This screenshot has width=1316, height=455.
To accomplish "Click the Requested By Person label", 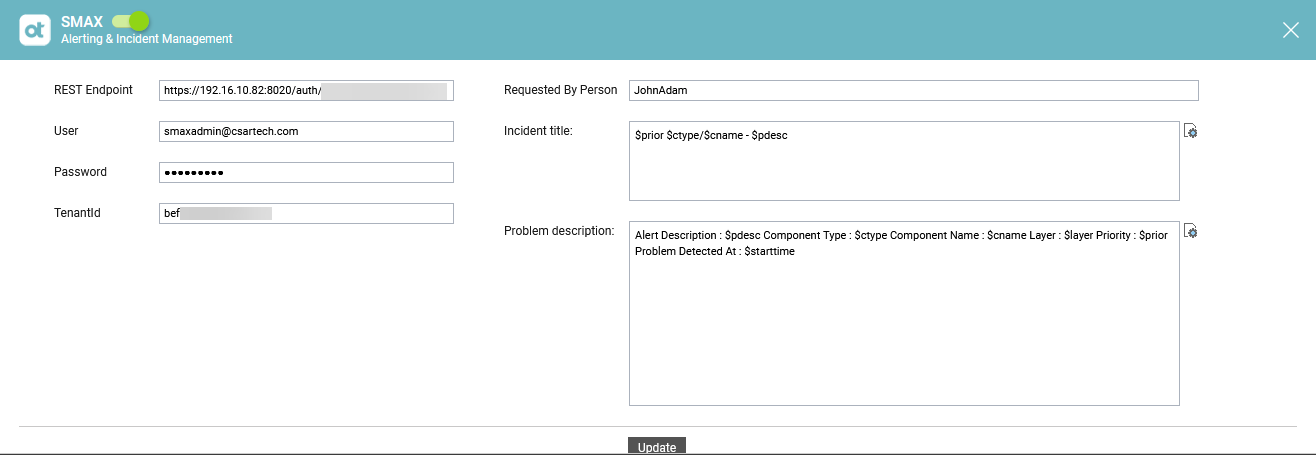I will point(560,90).
